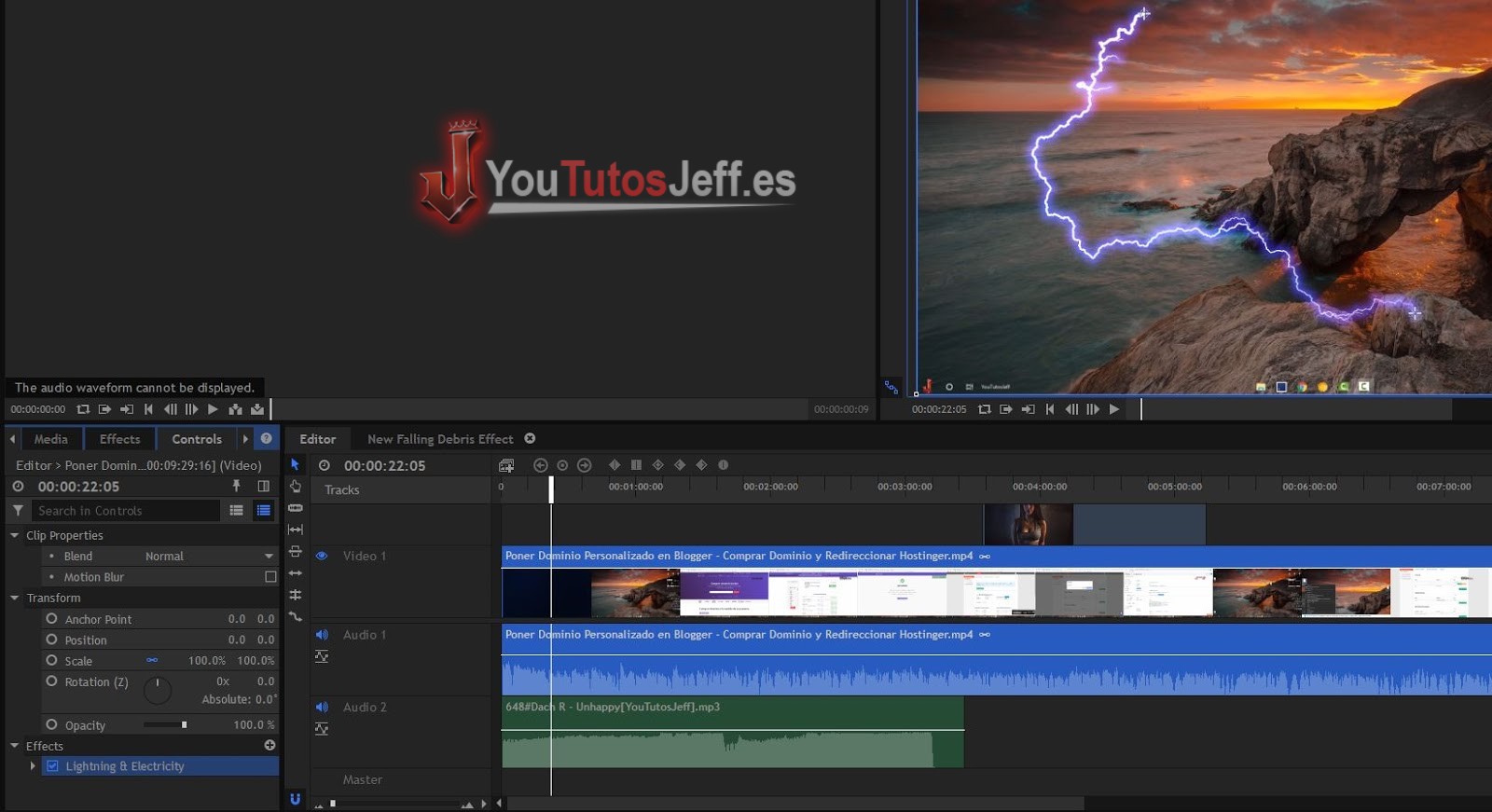Toggle Position keyframing circle
The height and width of the screenshot is (812, 1492).
[x=51, y=639]
